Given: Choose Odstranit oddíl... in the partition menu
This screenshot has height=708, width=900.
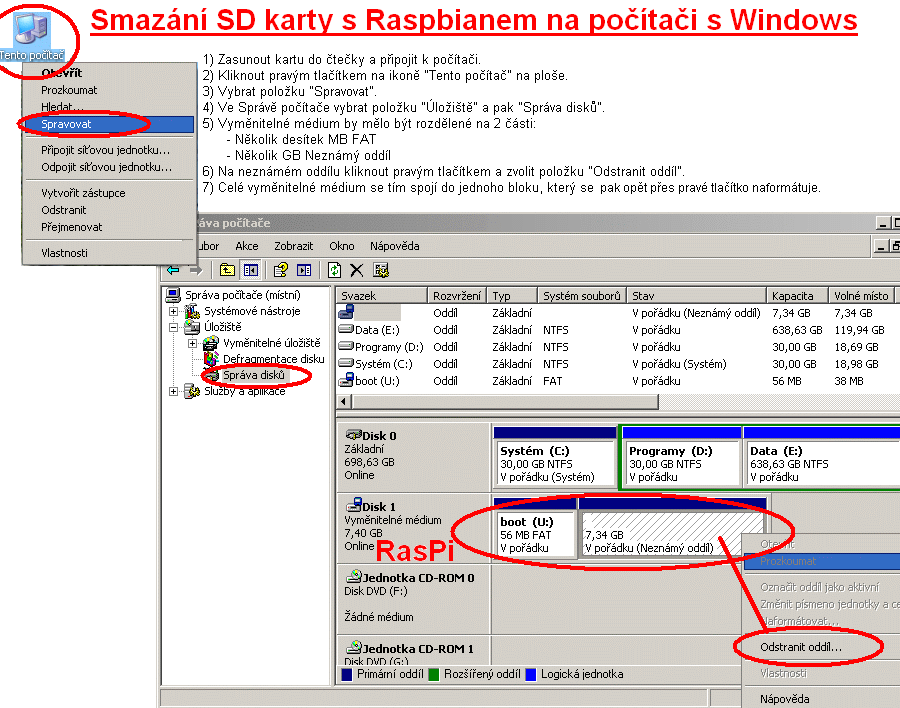Looking at the screenshot, I should click(x=821, y=647).
